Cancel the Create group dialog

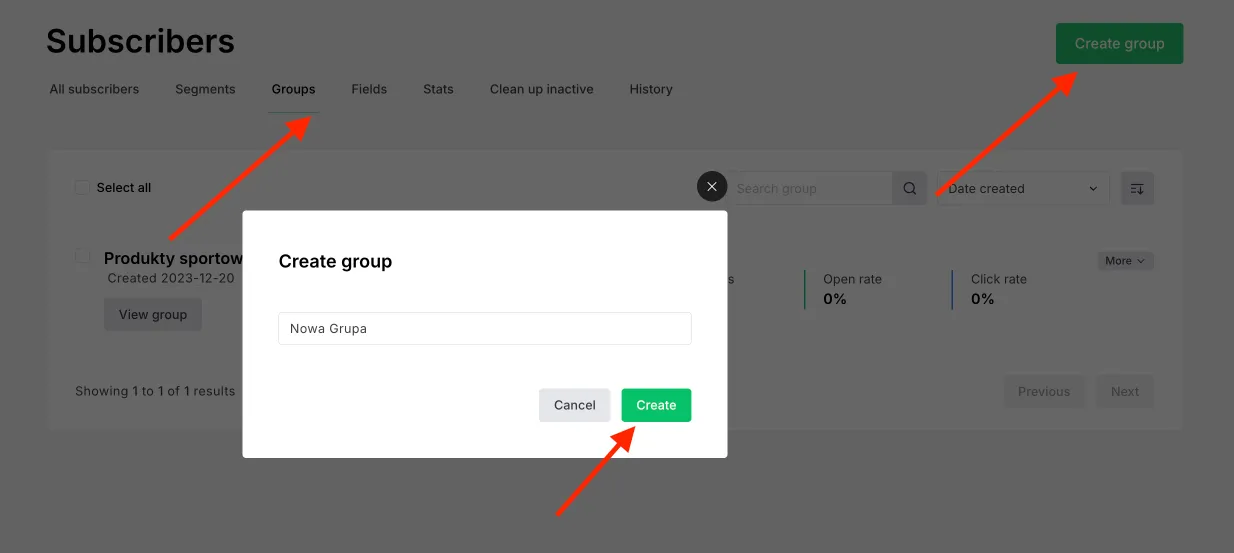coord(574,405)
